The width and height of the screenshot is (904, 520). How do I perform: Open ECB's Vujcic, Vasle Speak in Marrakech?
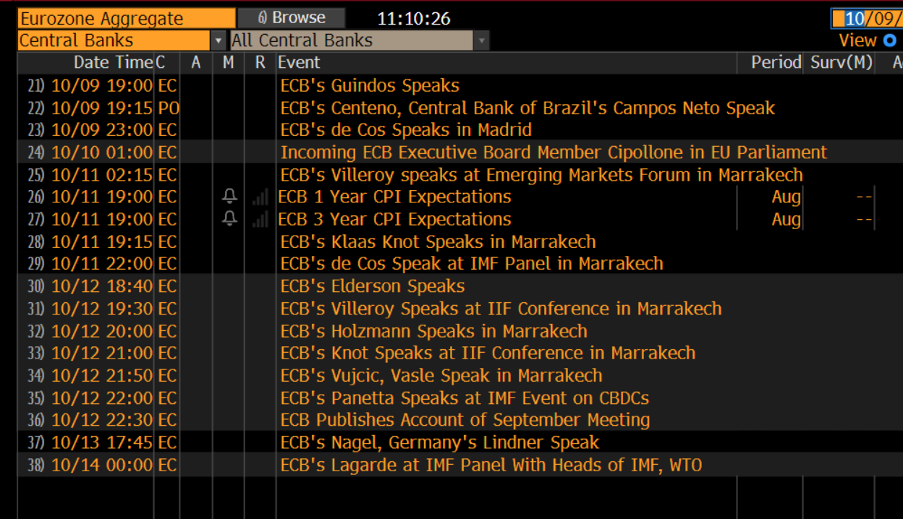[441, 376]
